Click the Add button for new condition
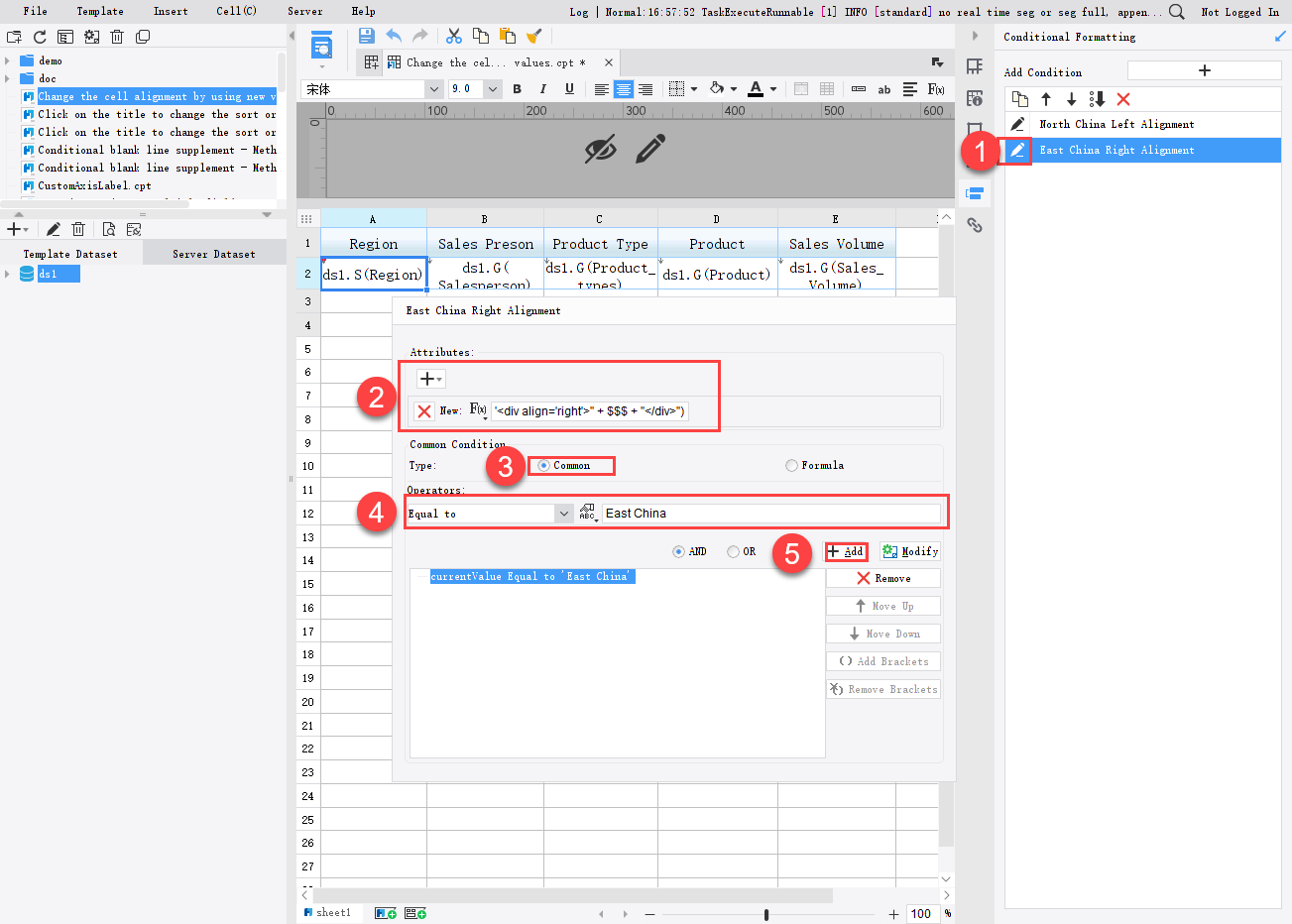Screen dimensions: 1292x924 point(846,550)
